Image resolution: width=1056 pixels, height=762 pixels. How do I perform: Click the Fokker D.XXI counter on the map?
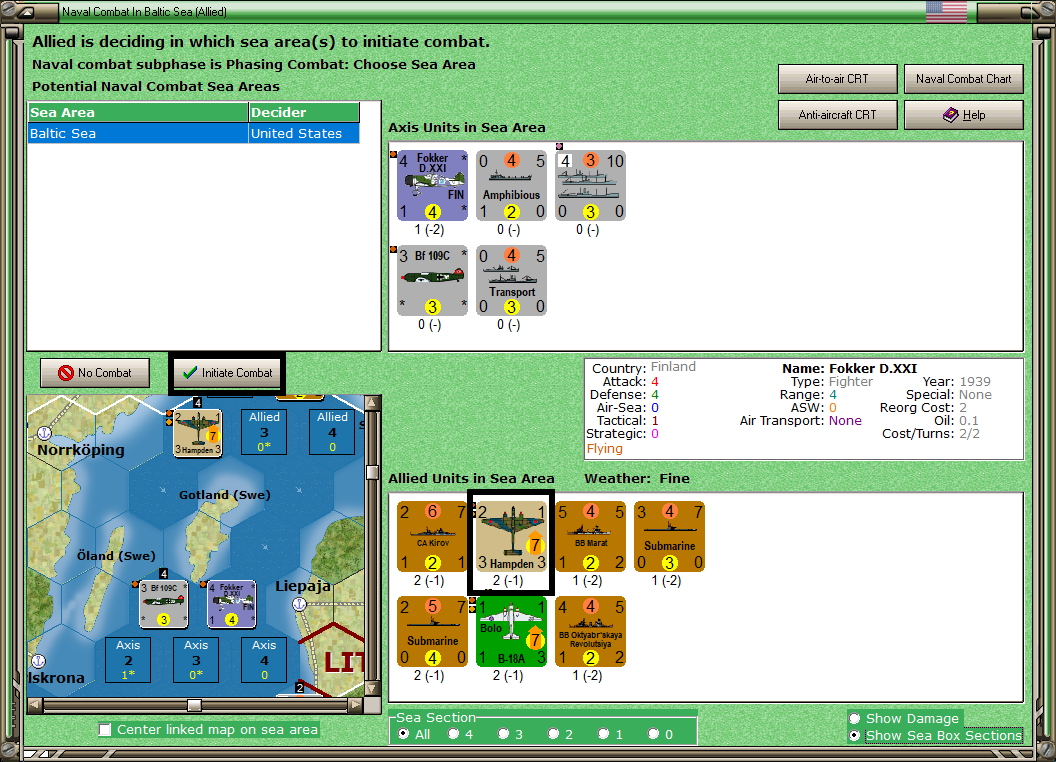232,604
